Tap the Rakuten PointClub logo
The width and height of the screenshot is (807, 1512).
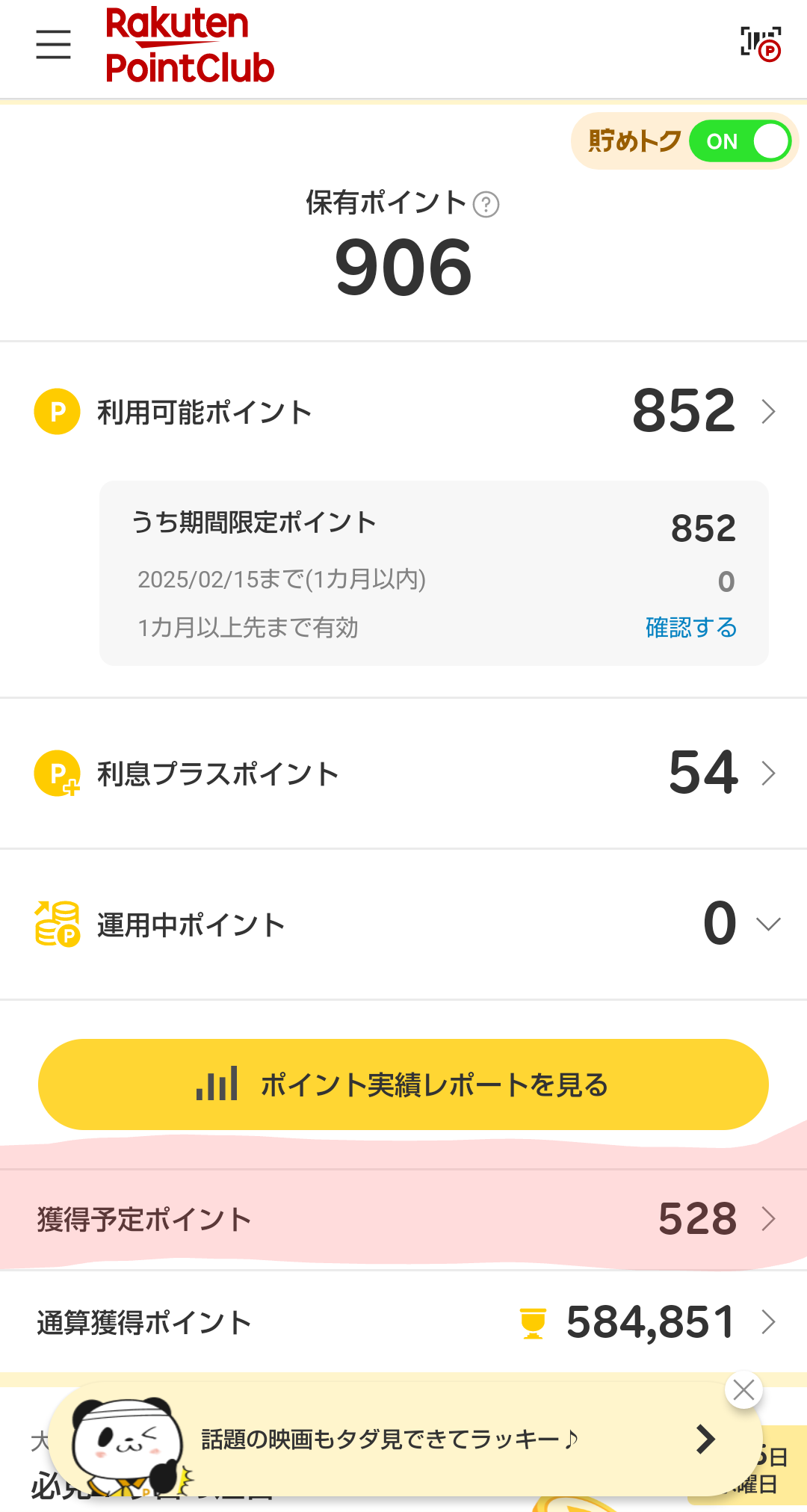pos(190,46)
